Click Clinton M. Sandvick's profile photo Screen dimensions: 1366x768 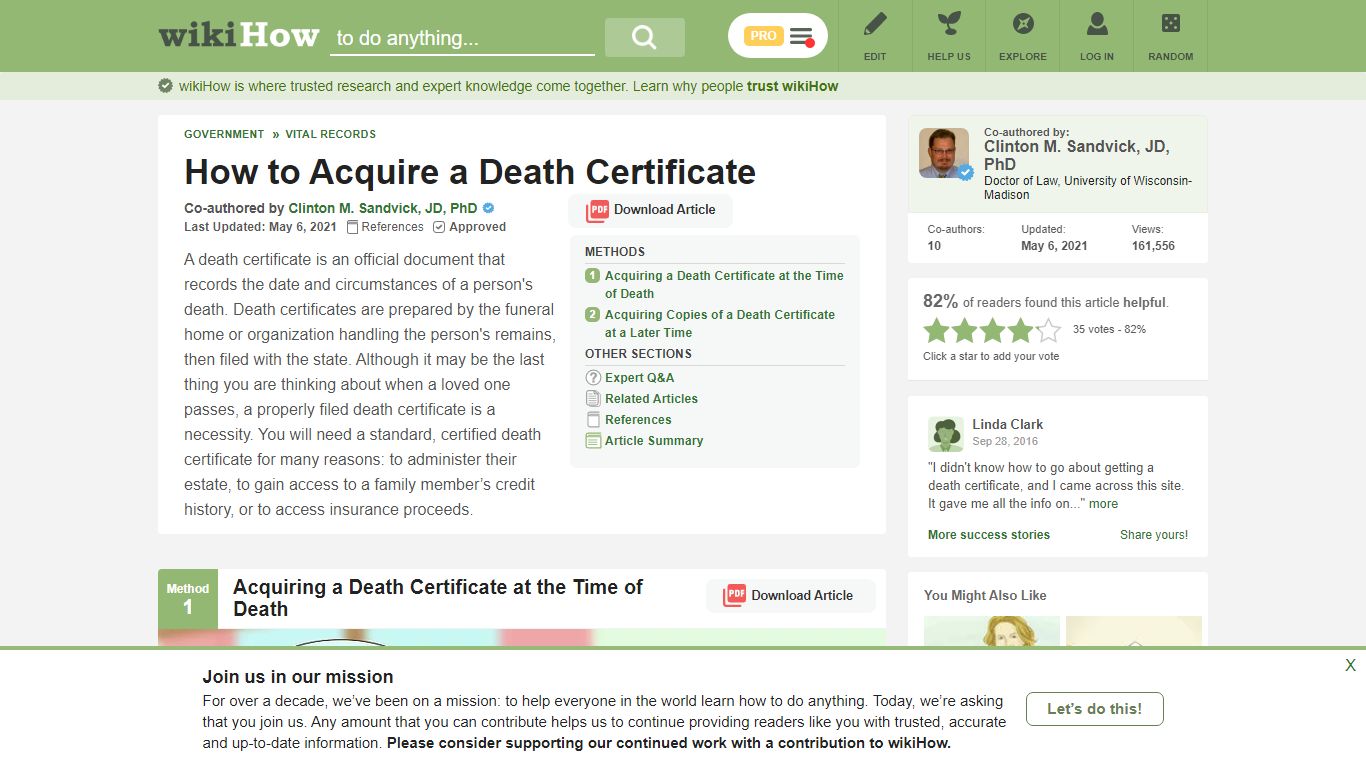pos(944,153)
